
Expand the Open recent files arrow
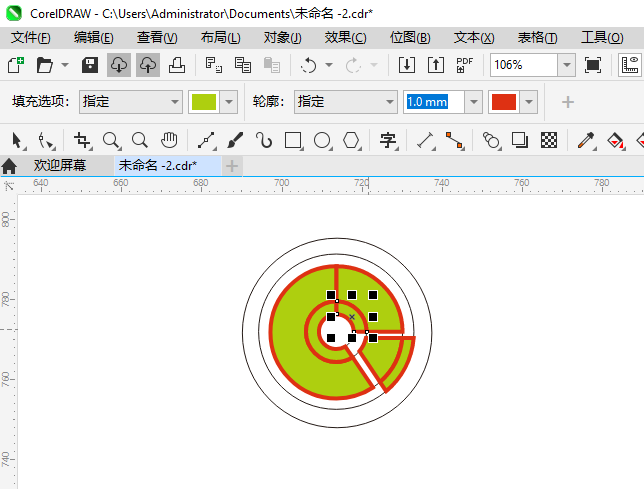(x=65, y=65)
